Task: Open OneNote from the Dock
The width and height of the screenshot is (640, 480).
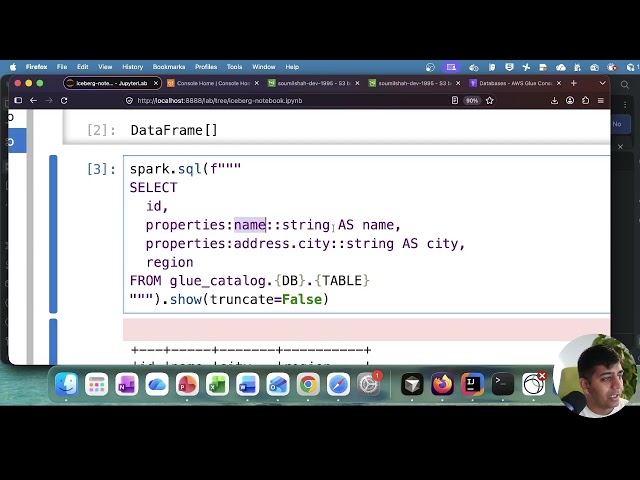Action: (x=127, y=384)
